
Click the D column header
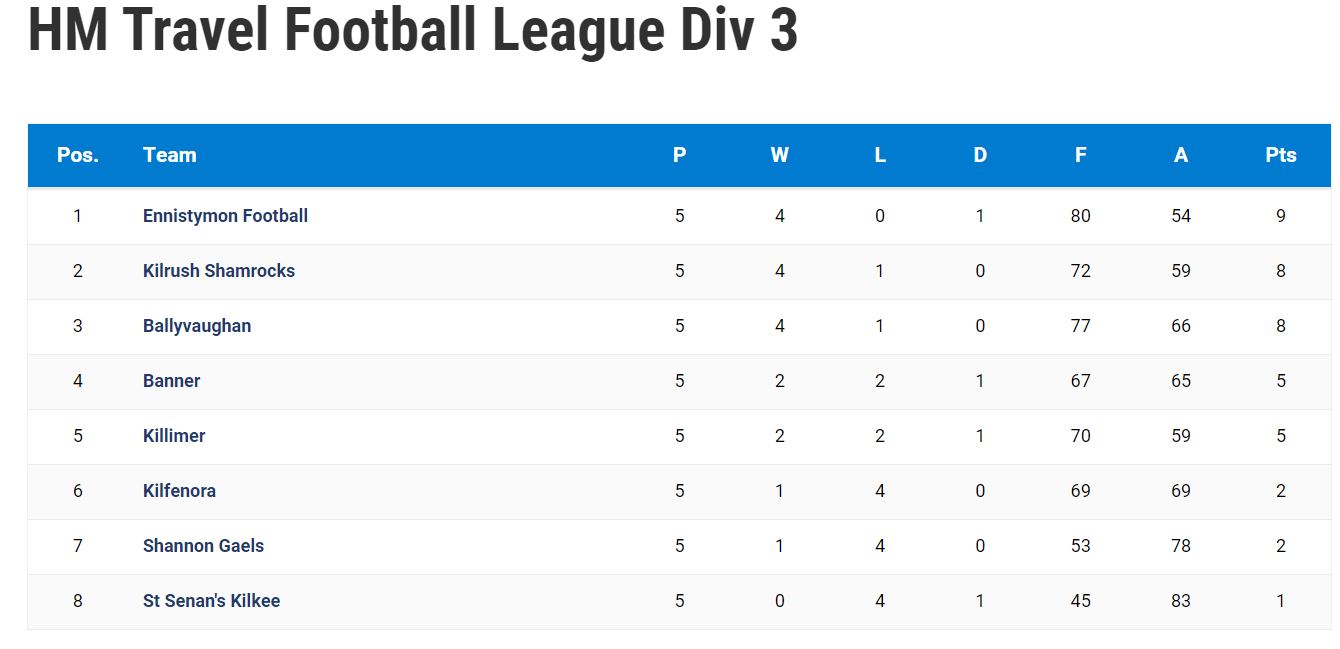click(980, 155)
